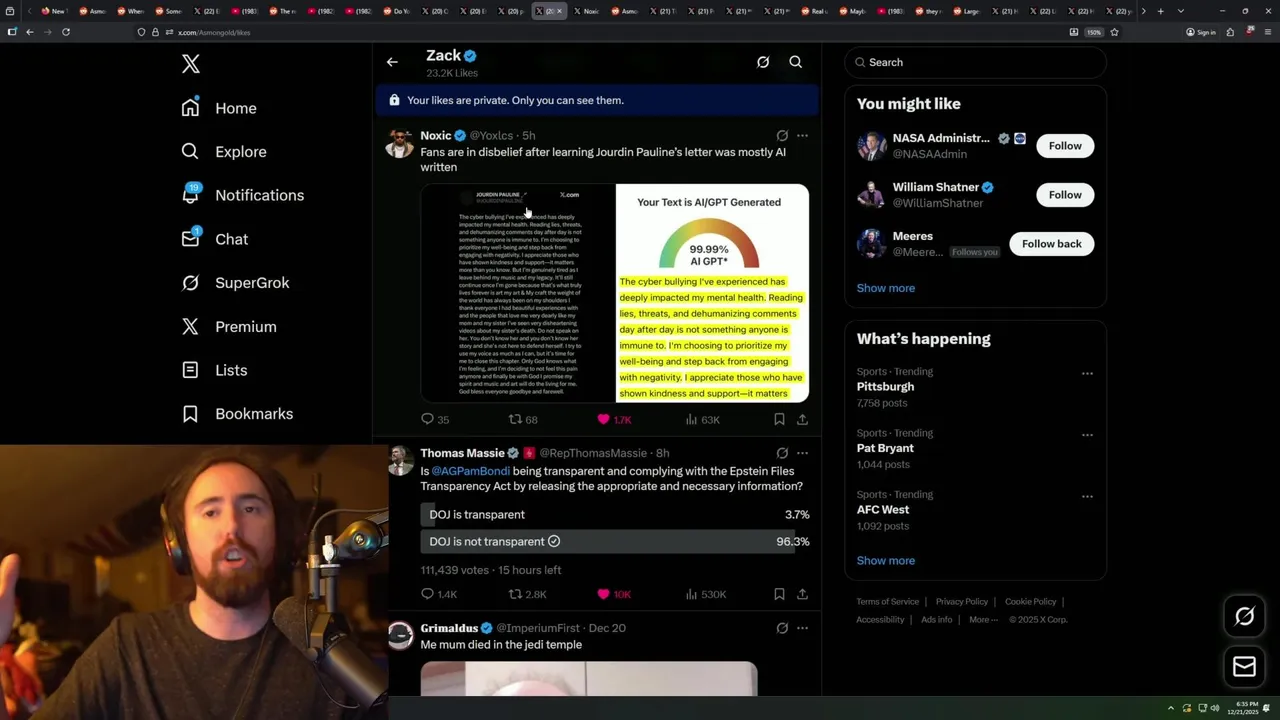Reload the page with the browser refresh icon

pyautogui.click(x=66, y=32)
